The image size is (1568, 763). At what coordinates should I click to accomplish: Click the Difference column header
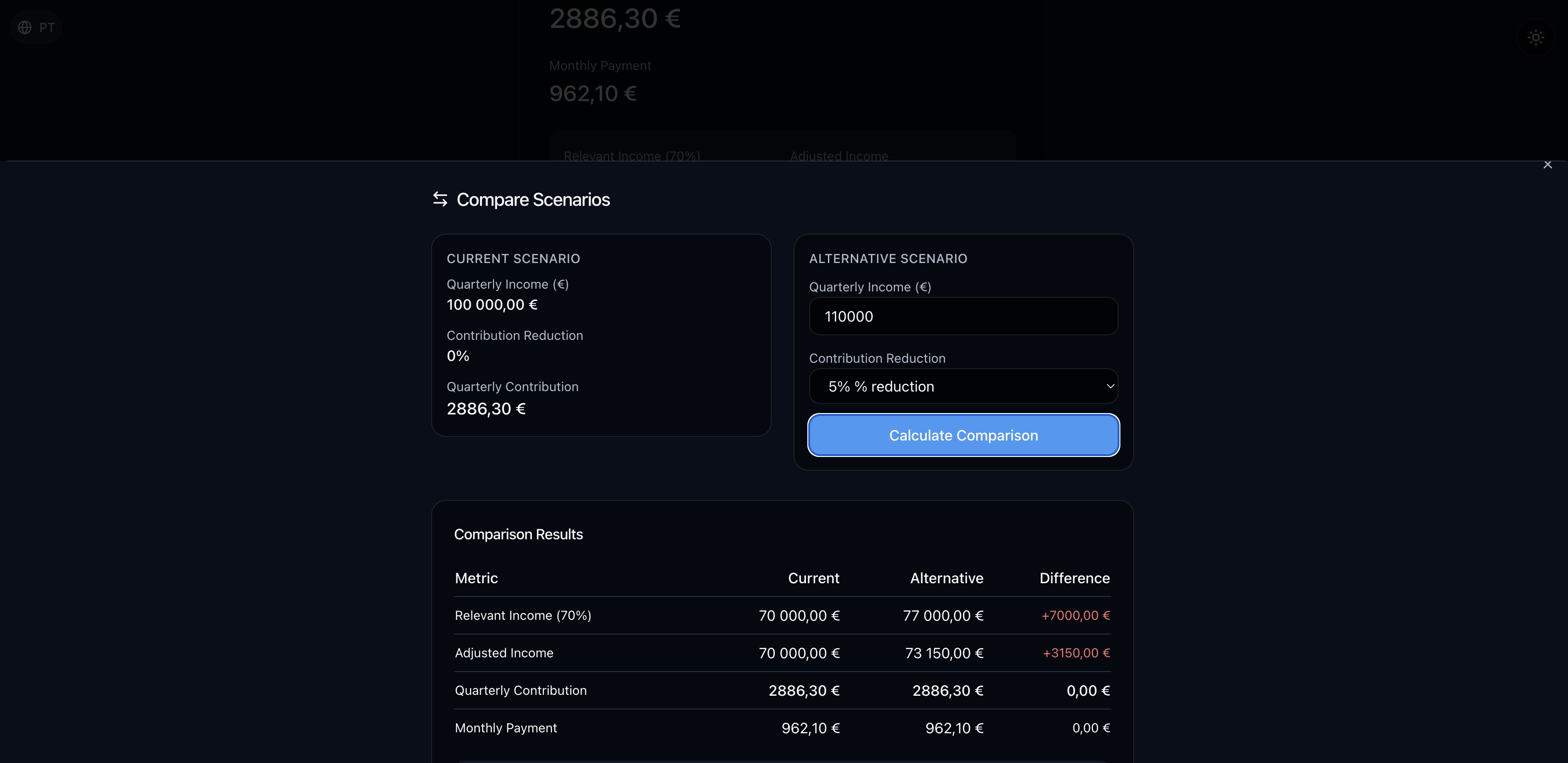point(1074,578)
